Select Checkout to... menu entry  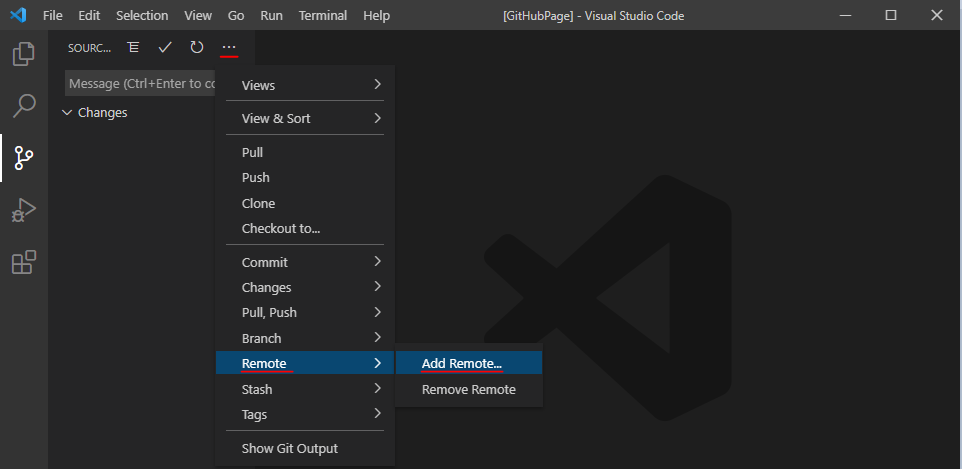(305, 228)
